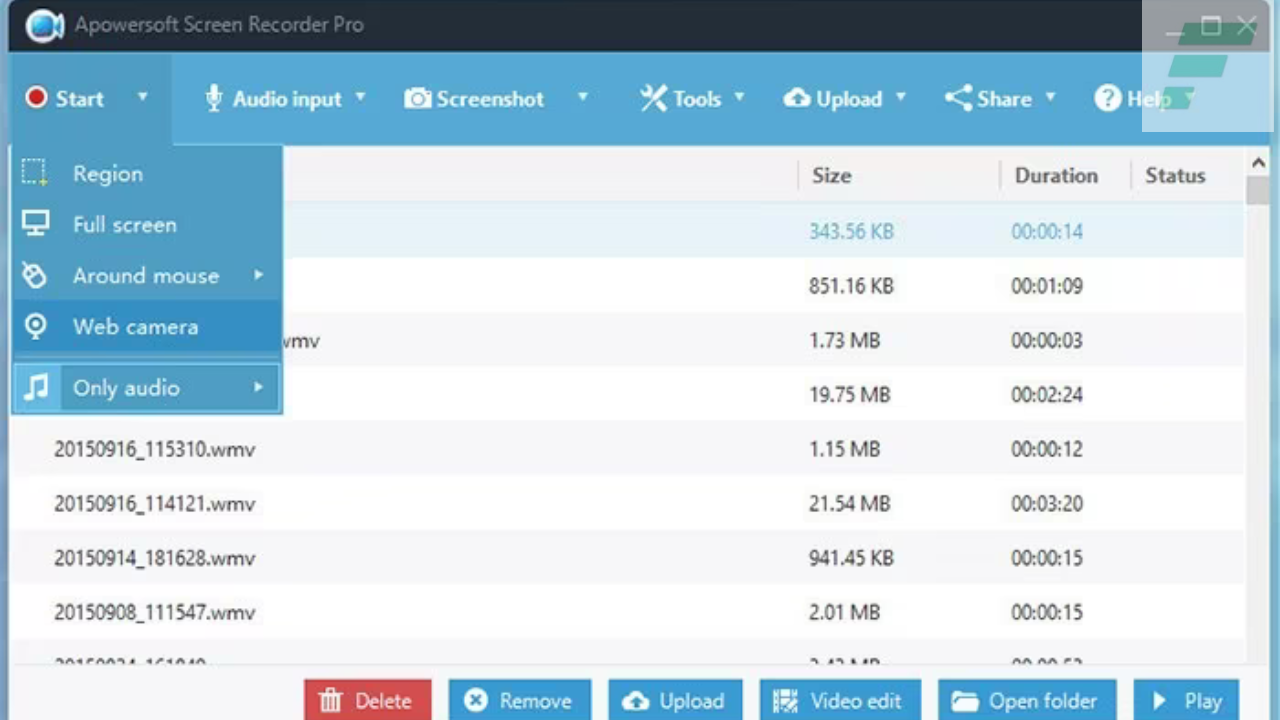The height and width of the screenshot is (720, 1280).
Task: Click the Share icon in toolbar
Action: [958, 98]
